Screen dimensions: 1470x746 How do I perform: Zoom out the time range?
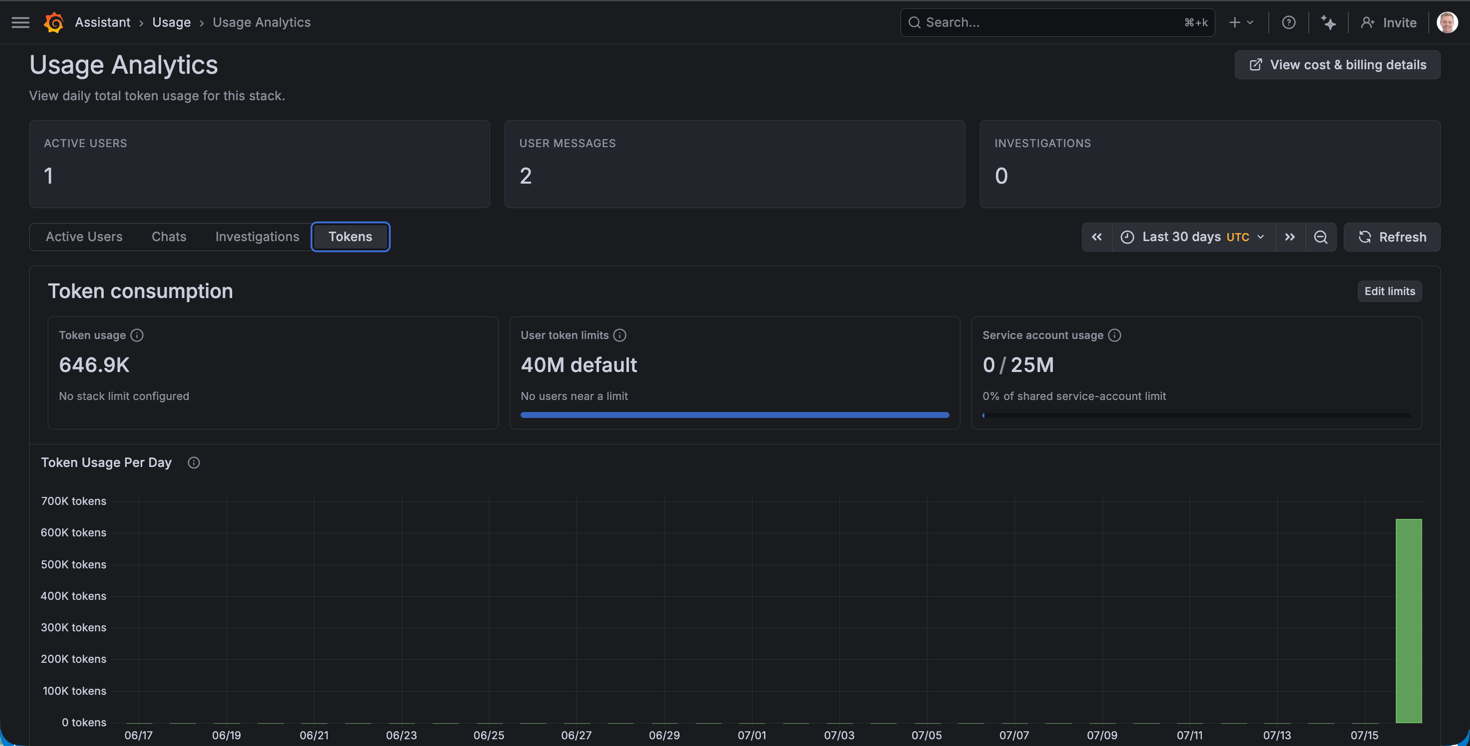click(1321, 237)
